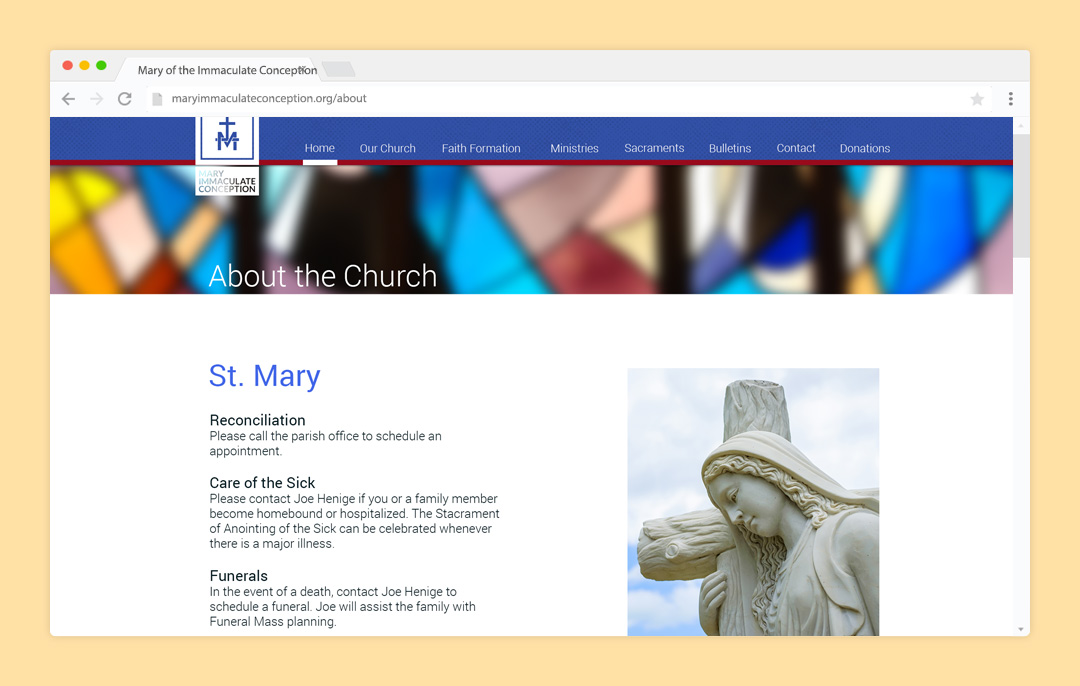
Task: Open the Our Church menu
Action: tap(387, 148)
